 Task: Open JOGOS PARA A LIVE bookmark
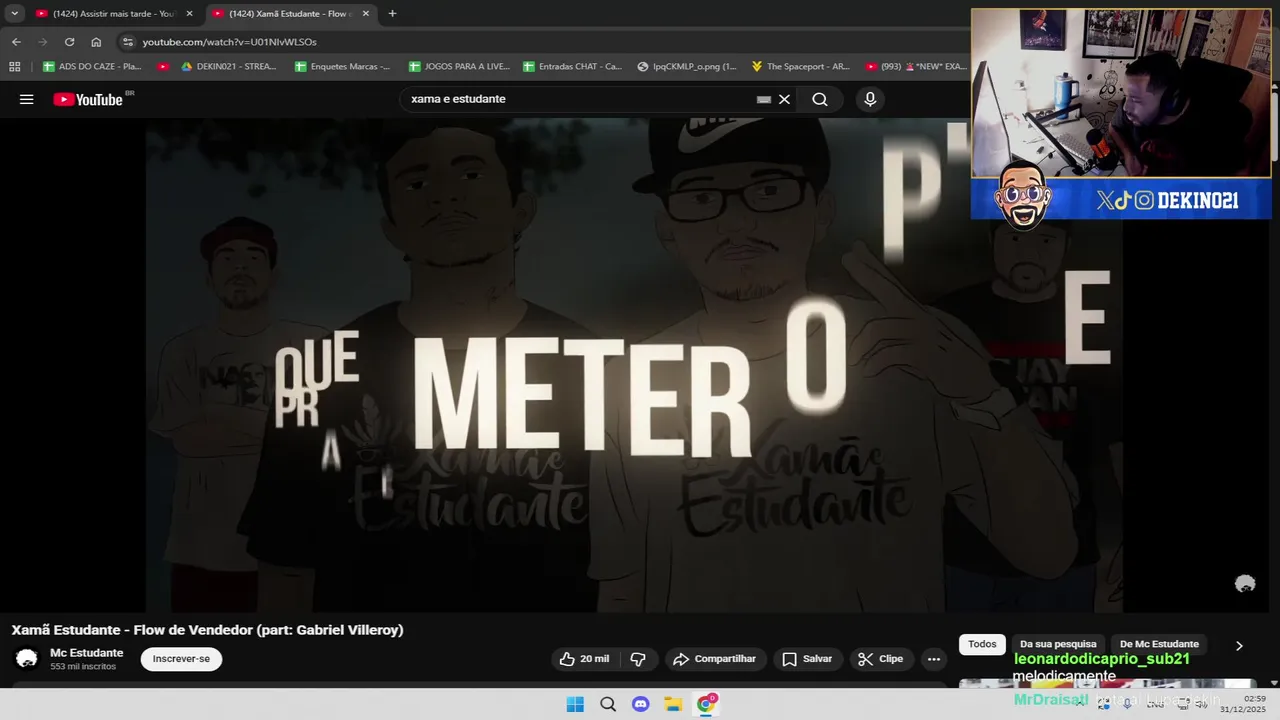click(x=459, y=67)
